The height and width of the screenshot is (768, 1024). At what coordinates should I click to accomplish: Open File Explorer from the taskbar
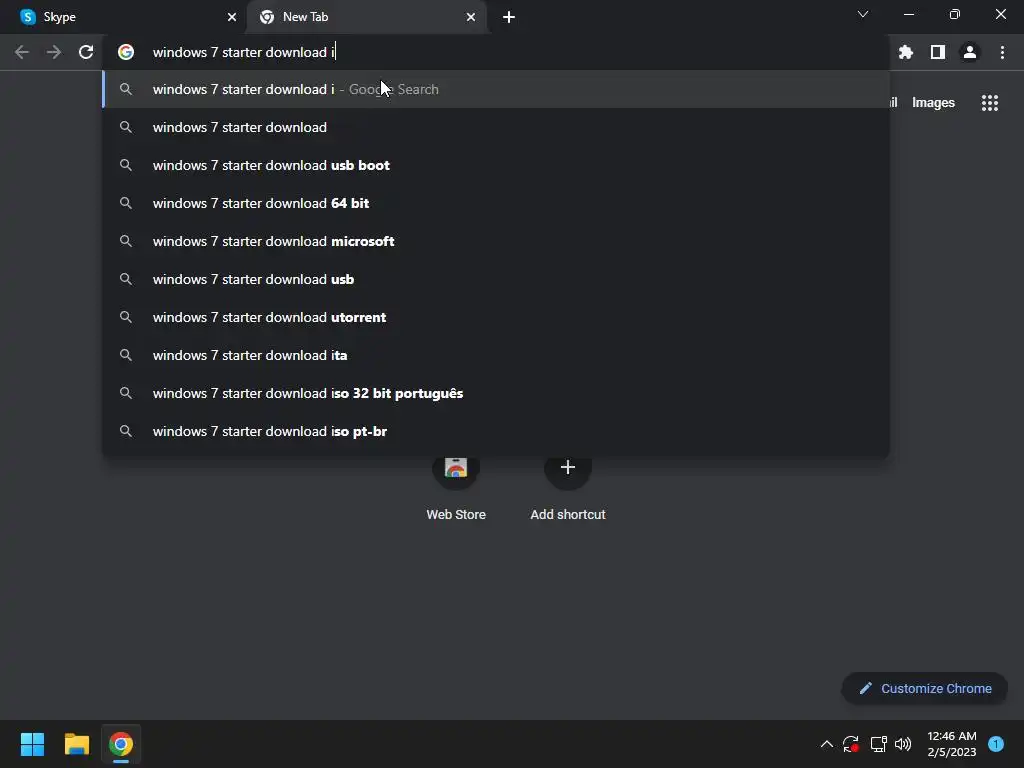[x=76, y=744]
